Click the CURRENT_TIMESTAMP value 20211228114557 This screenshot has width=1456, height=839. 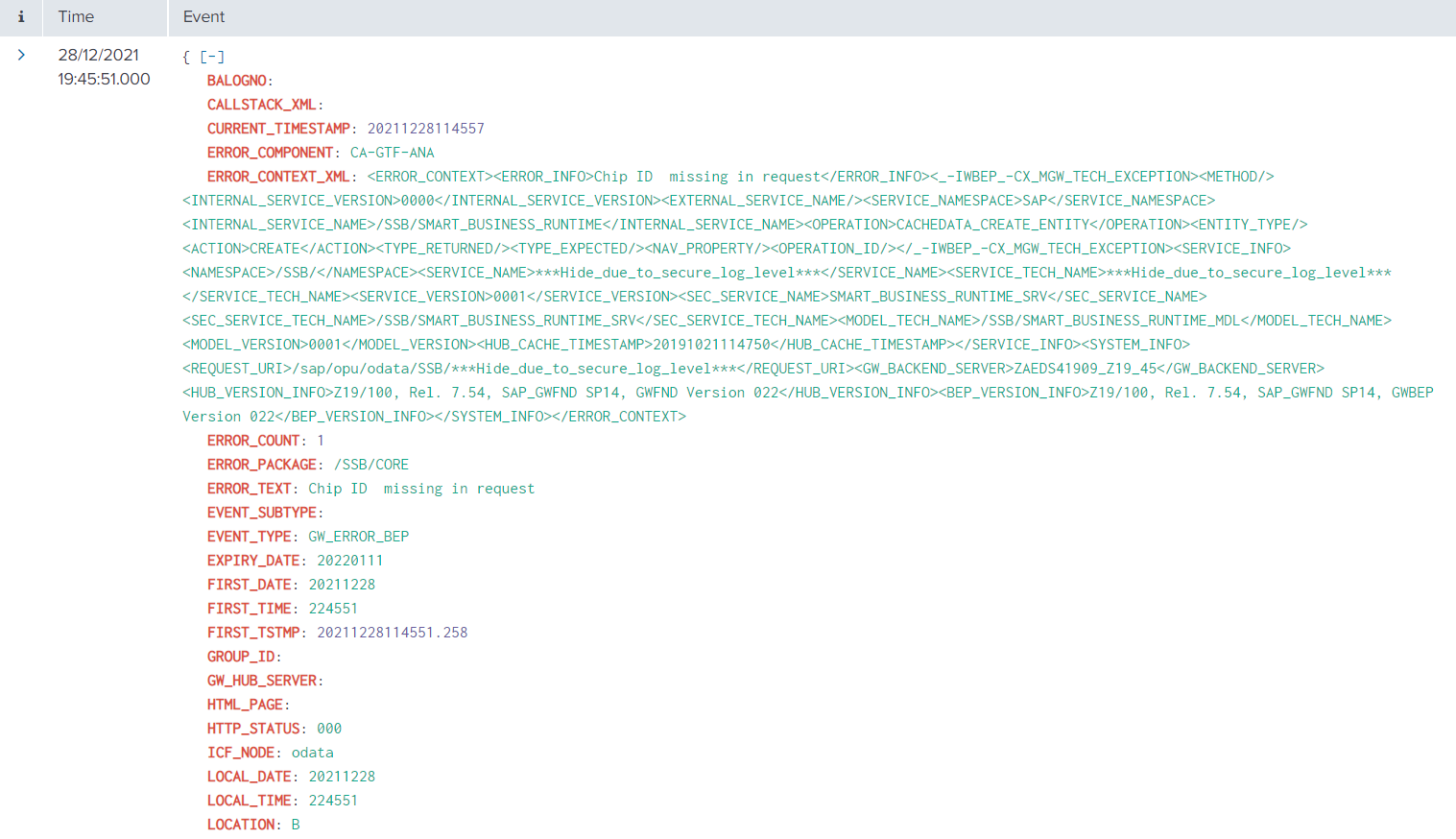[425, 129]
